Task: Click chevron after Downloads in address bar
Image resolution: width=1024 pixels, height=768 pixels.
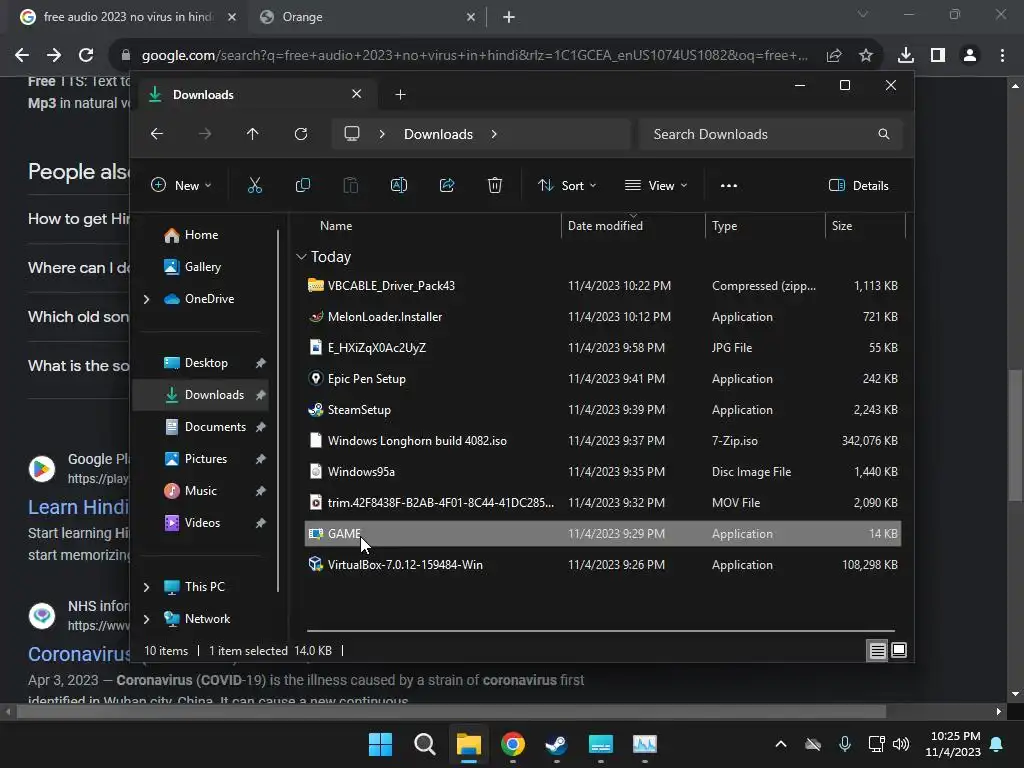Action: 494,134
